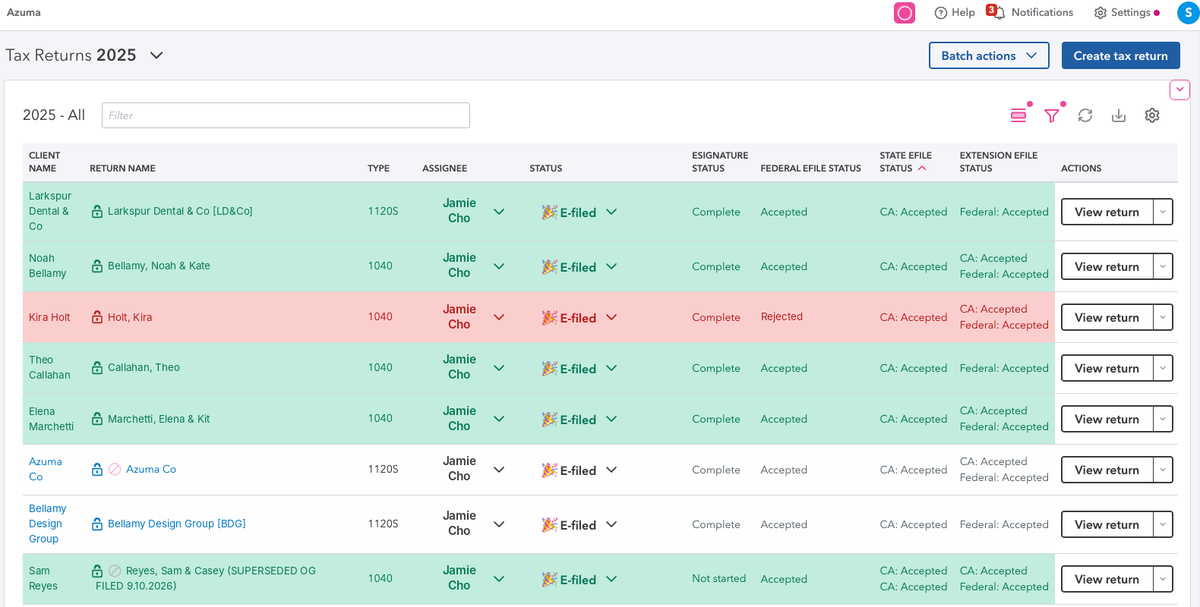
Task: Sort by Return Name column header
Action: [122, 169]
